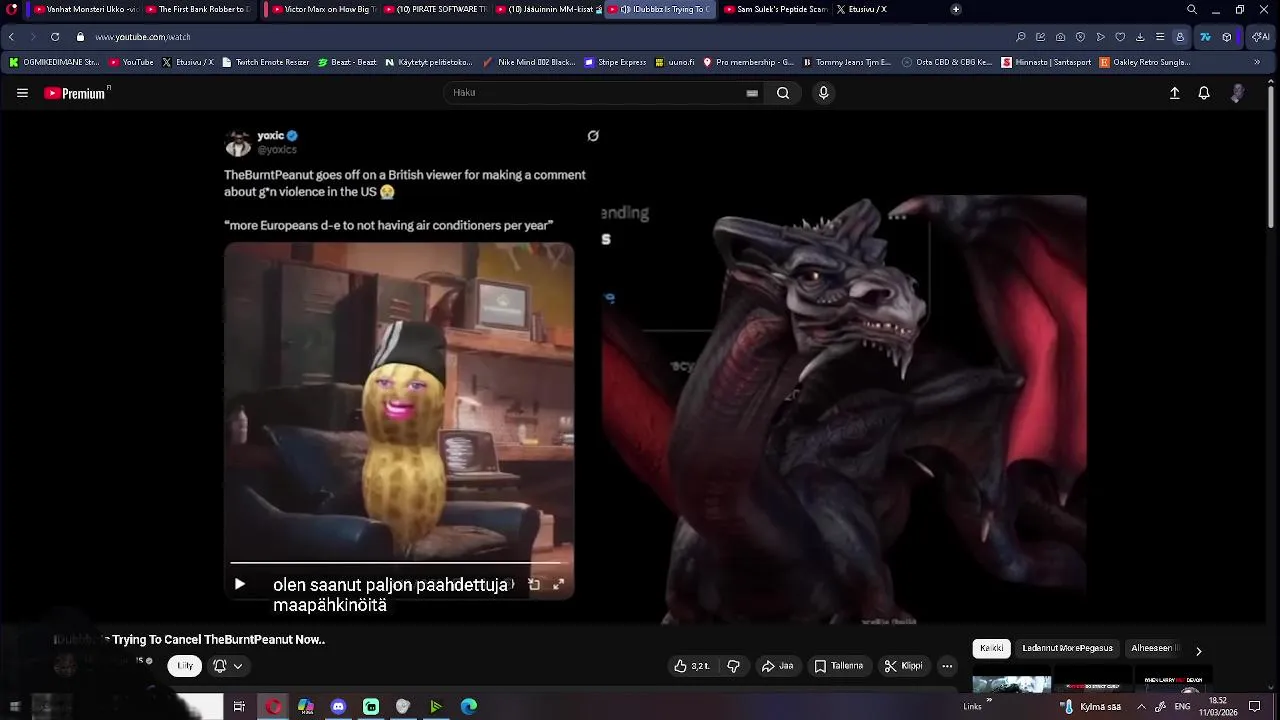Click the address bar URL

coord(143,37)
